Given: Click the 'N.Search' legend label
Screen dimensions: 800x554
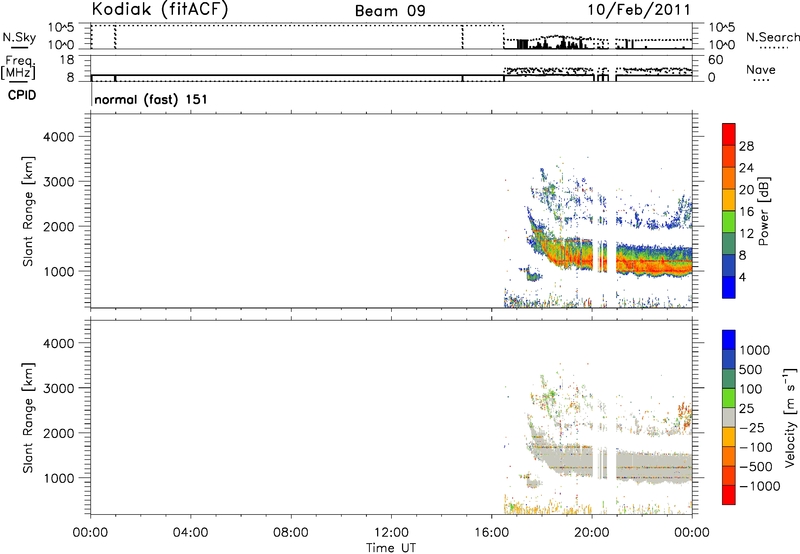Looking at the screenshot, I should coord(773,37).
